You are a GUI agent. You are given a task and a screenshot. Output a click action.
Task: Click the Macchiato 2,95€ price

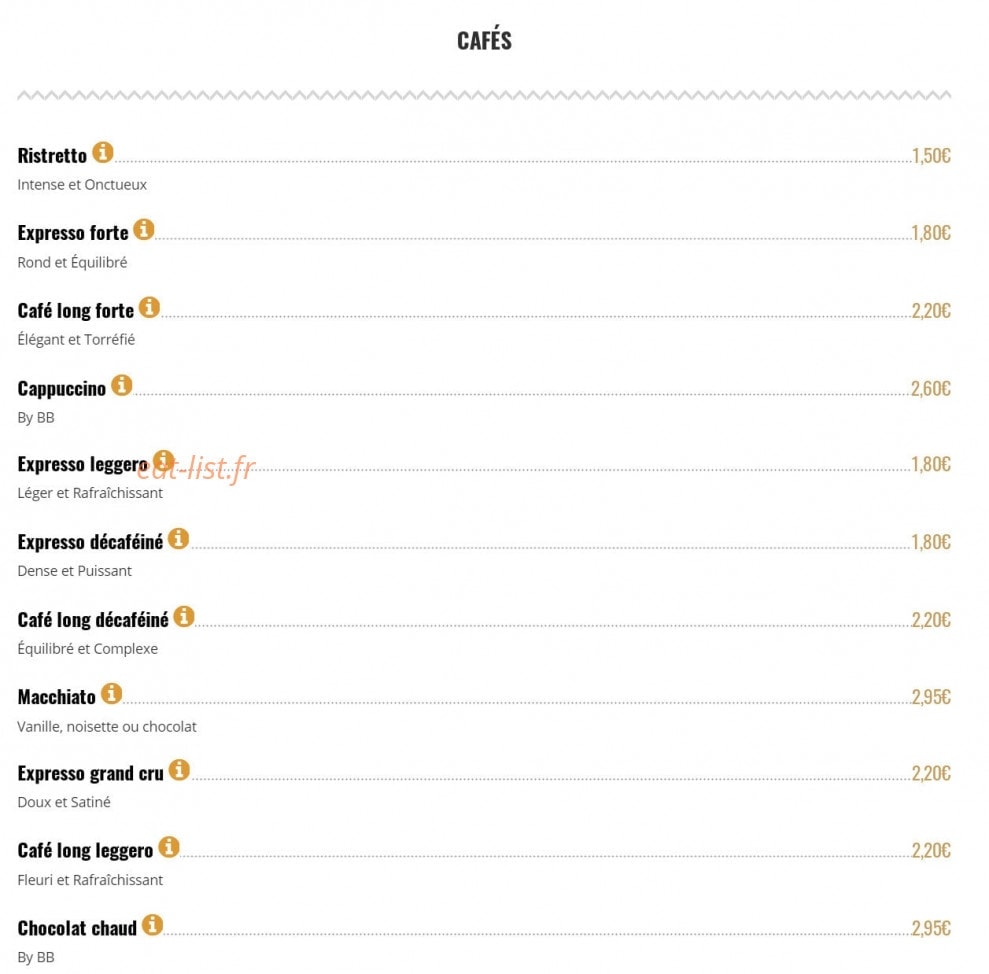pos(931,697)
